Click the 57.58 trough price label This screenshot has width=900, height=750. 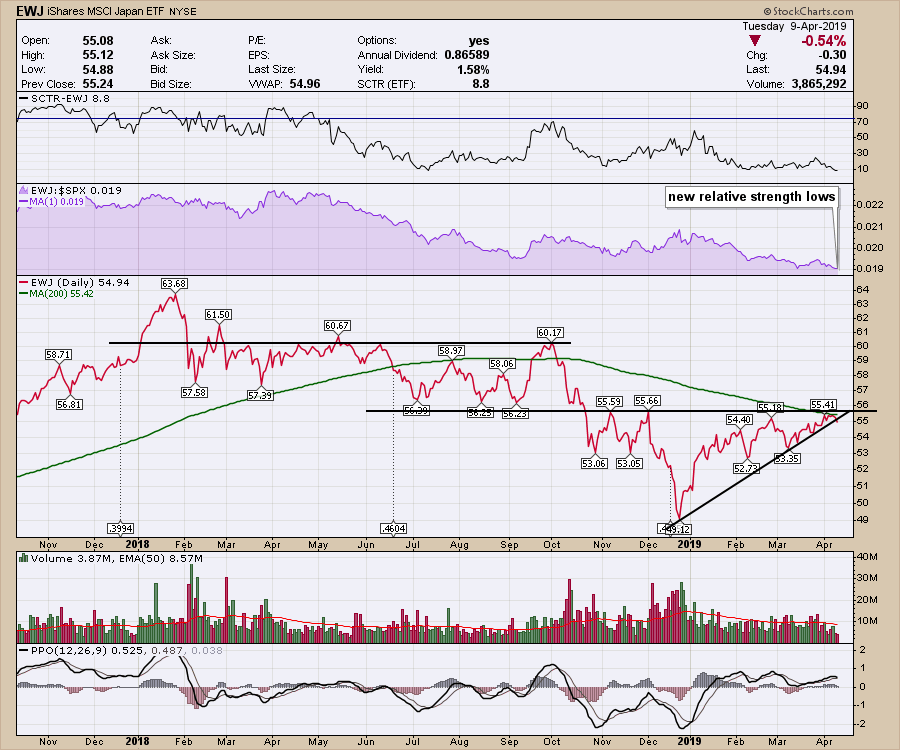(x=194, y=393)
